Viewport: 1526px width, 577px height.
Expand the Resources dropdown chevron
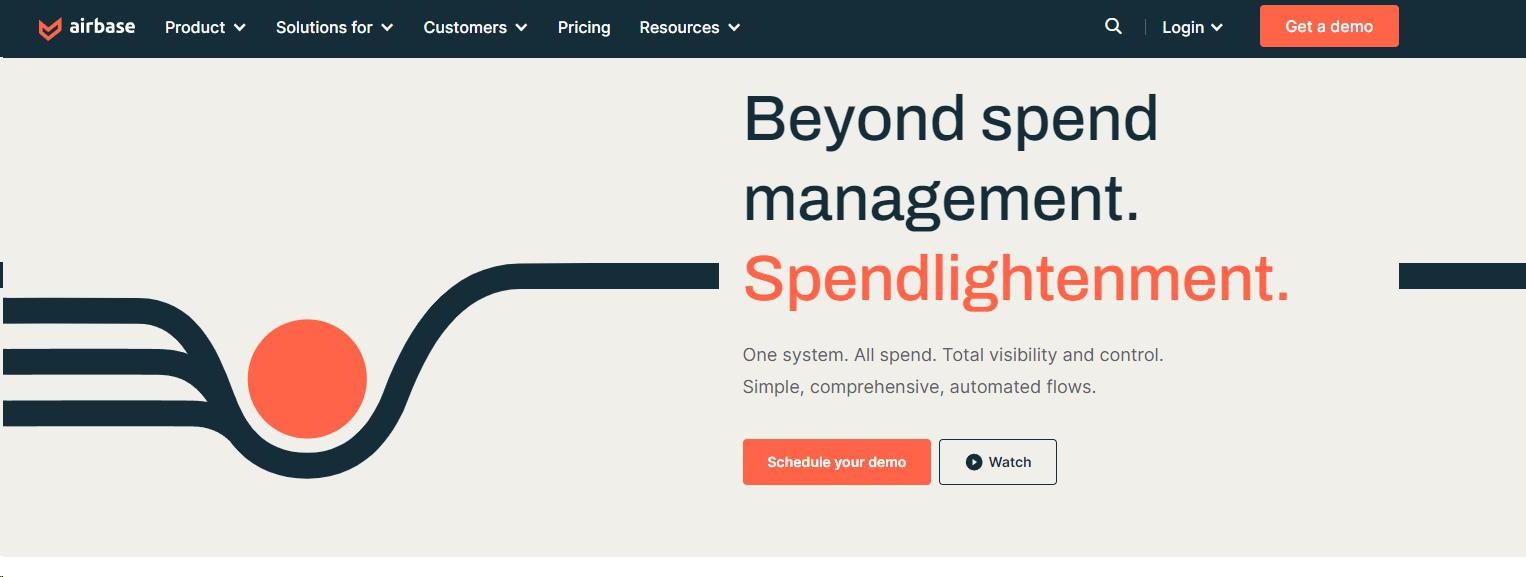pyautogui.click(x=735, y=28)
